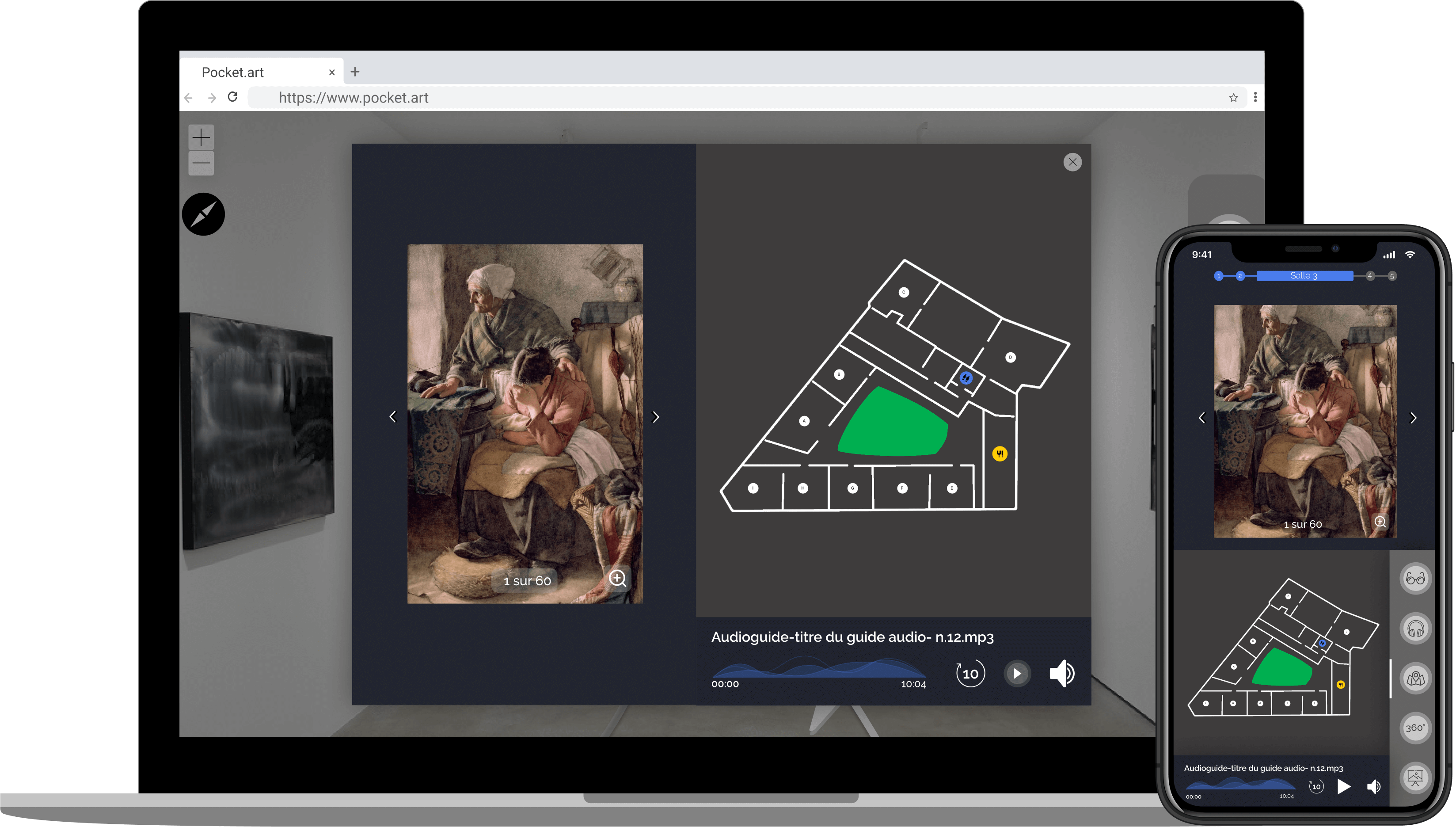The height and width of the screenshot is (827, 1456).
Task: Click the black compass navigation icon
Action: 203,214
